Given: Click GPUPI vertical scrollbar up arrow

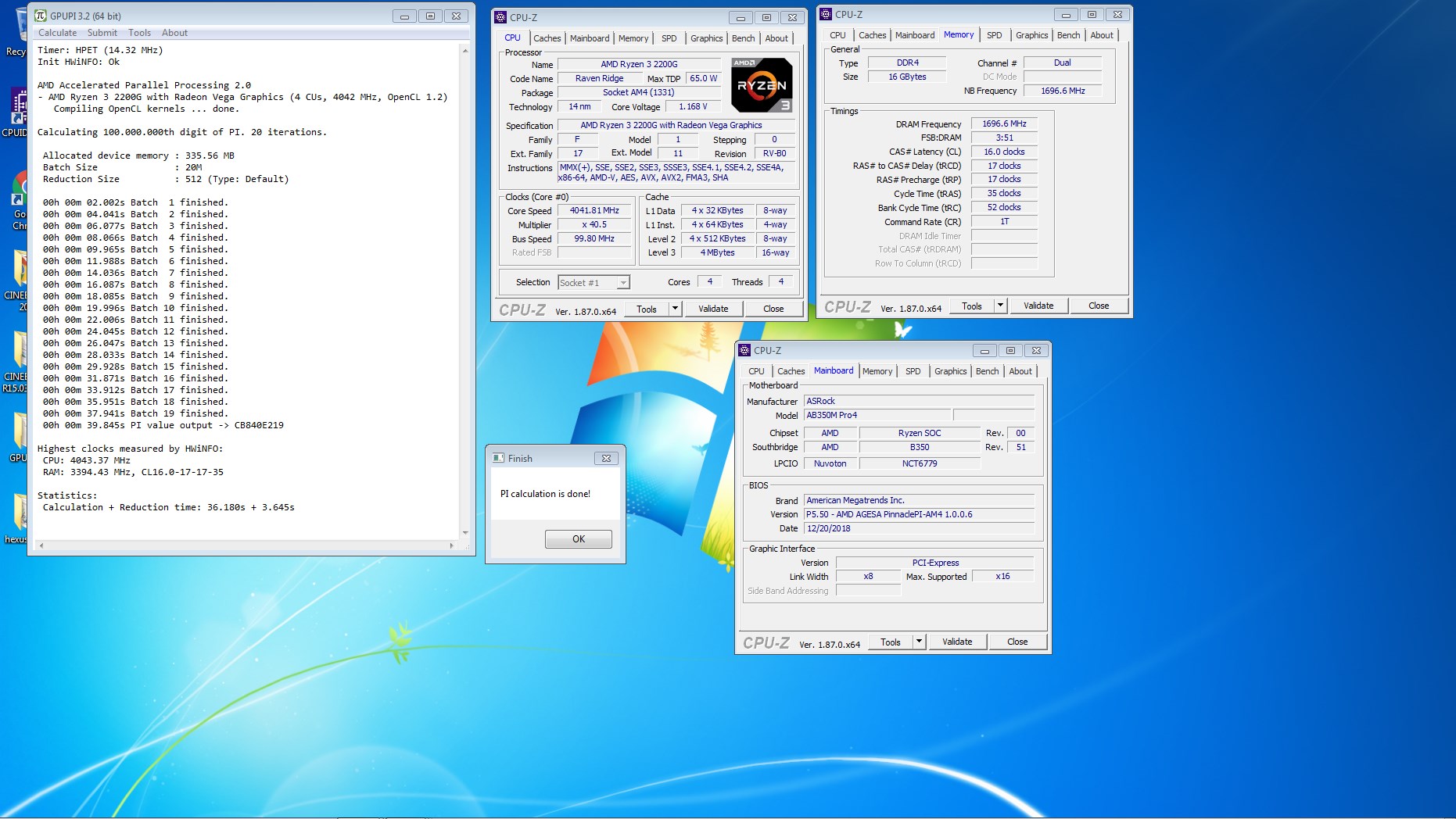Looking at the screenshot, I should click(x=465, y=51).
